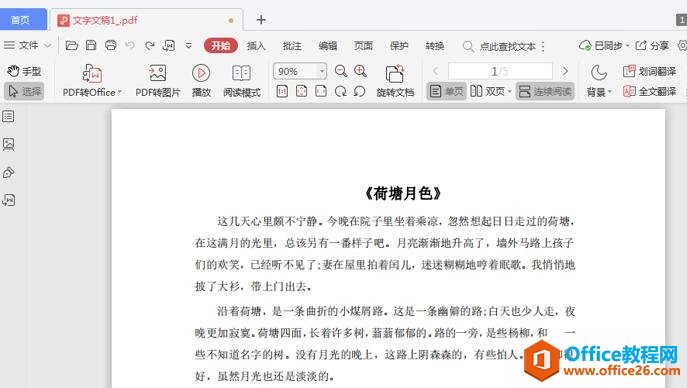Open the thumbnails panel in sidebar
Viewport: 687px width, 388px height.
pos(8,144)
